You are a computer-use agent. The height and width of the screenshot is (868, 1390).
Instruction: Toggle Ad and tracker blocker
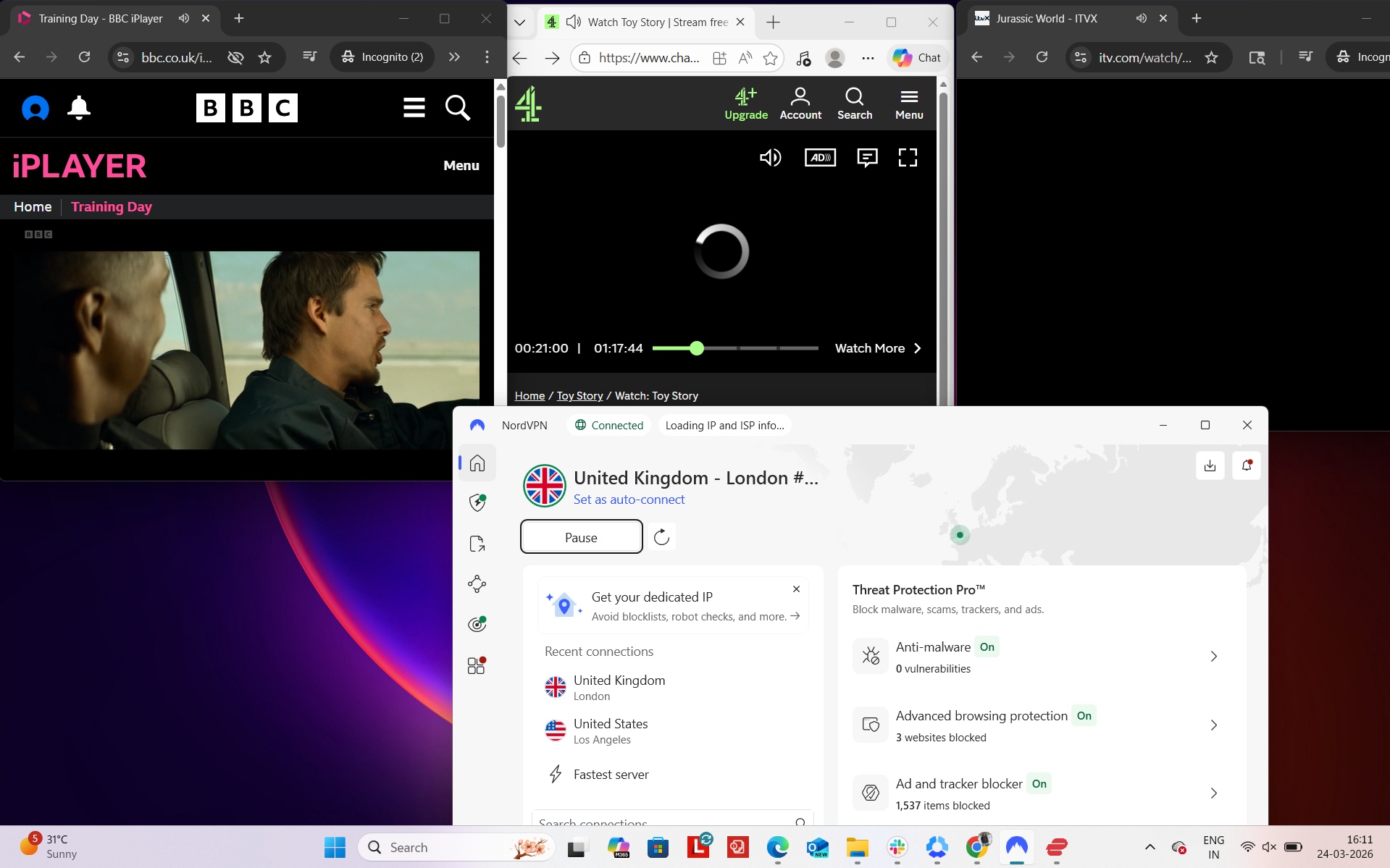[1039, 783]
